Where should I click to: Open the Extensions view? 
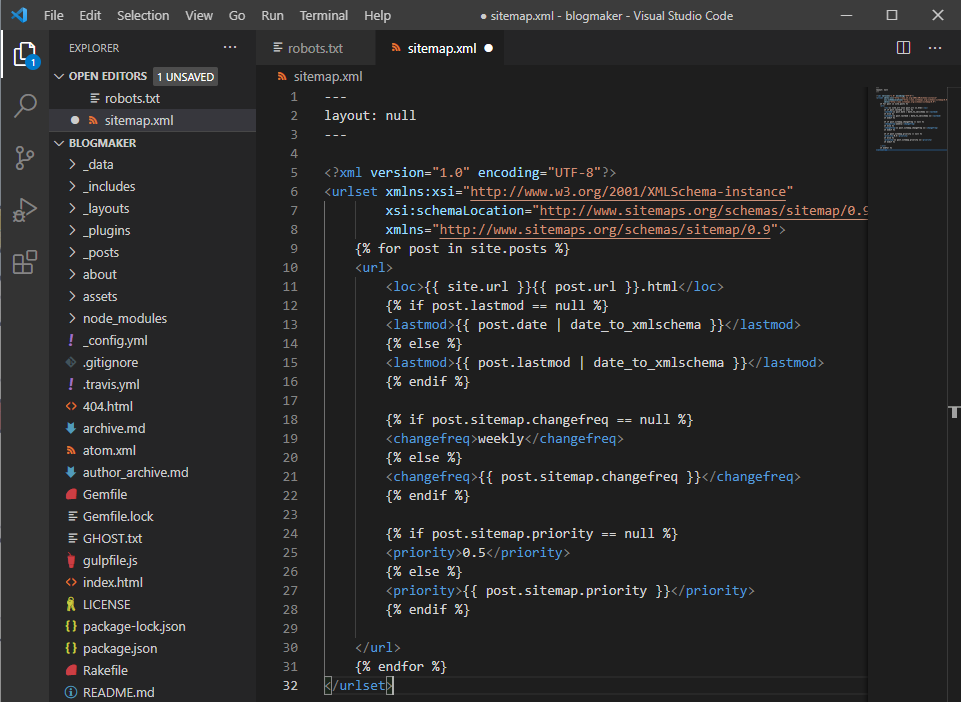click(x=25, y=262)
